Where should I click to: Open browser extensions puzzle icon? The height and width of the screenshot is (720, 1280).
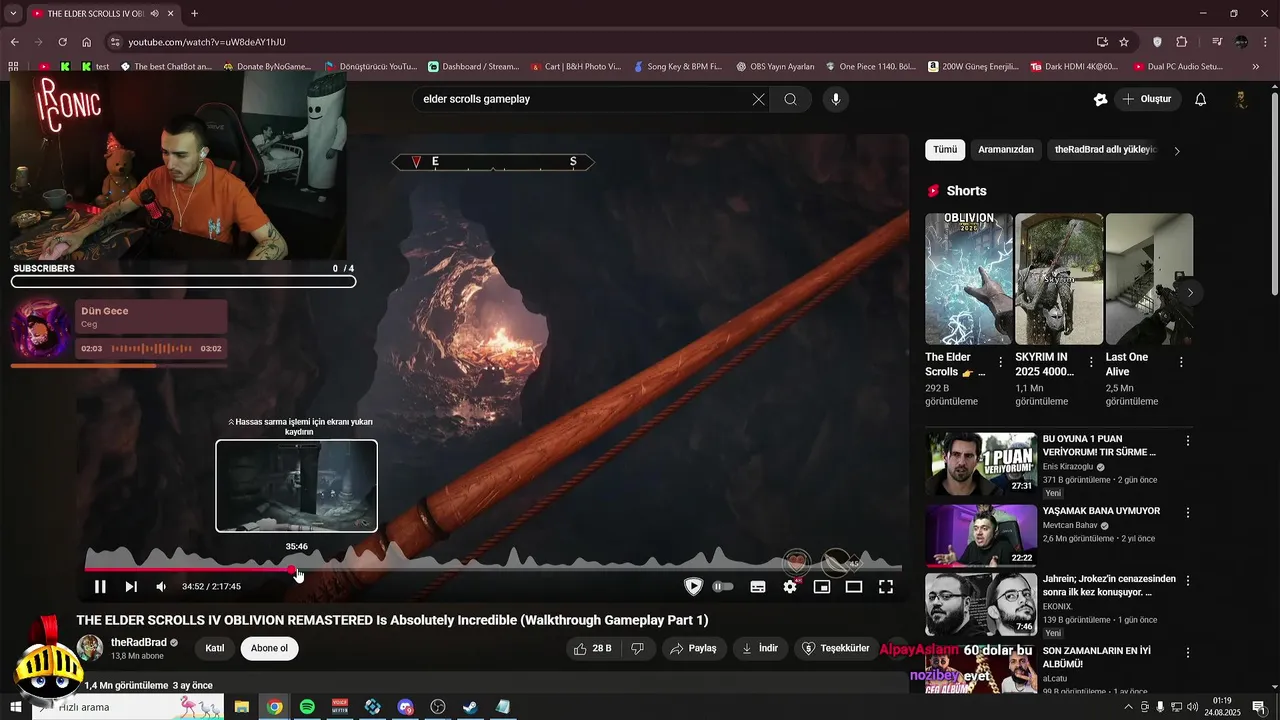coord(1182,42)
